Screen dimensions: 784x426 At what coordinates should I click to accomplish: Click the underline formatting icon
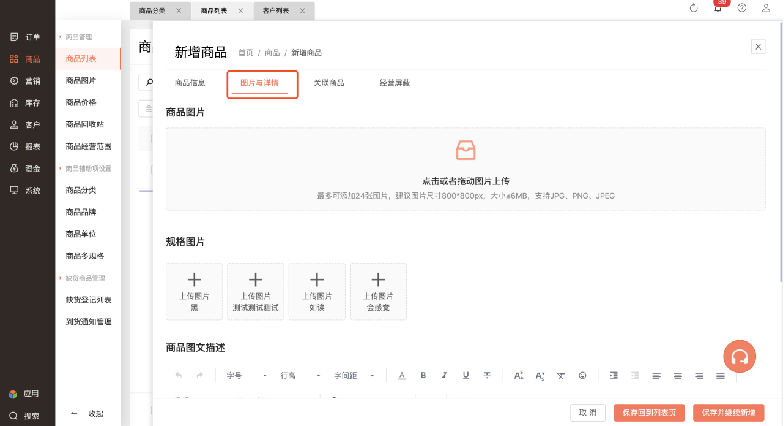click(466, 375)
